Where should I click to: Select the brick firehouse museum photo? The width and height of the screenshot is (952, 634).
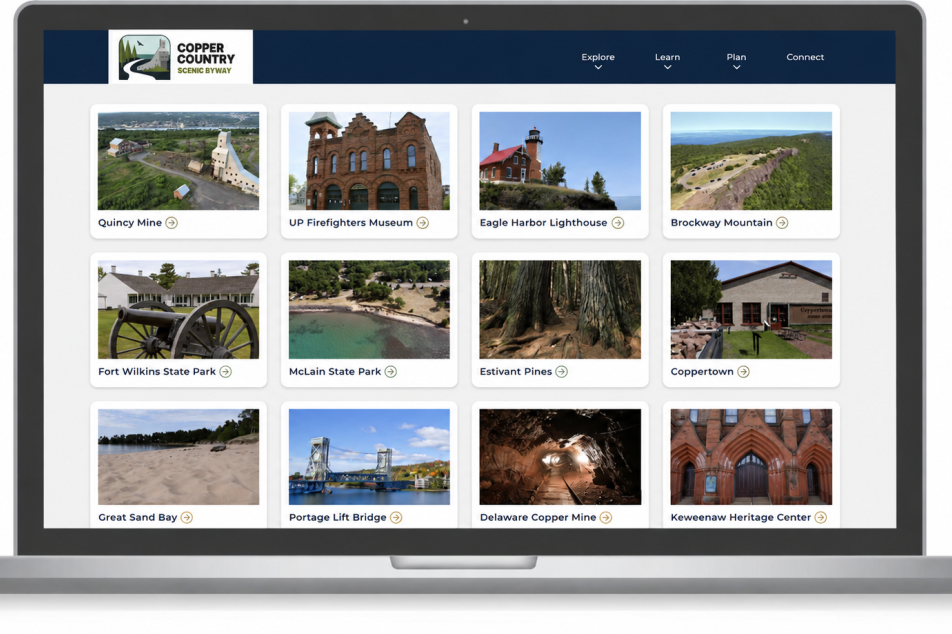(369, 161)
